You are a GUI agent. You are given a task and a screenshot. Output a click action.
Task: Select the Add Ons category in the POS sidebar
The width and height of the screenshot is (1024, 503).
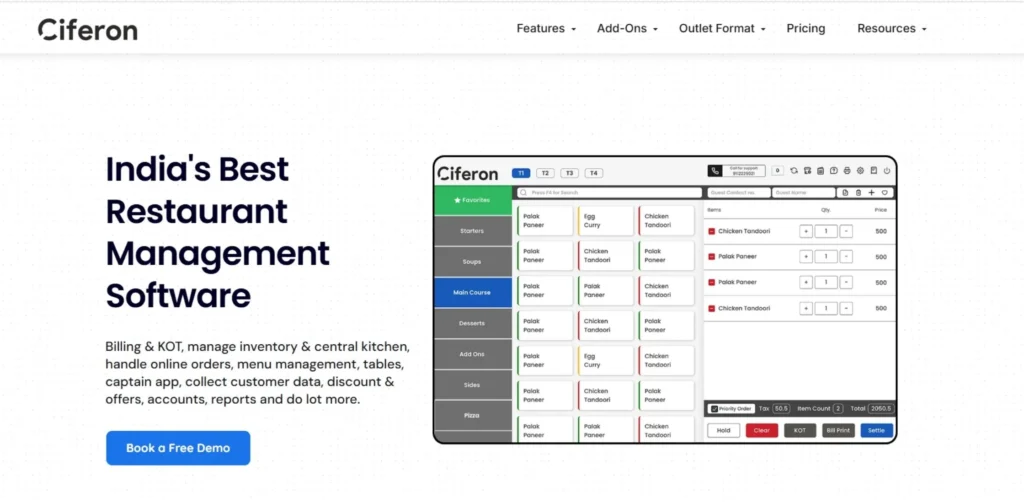473,354
